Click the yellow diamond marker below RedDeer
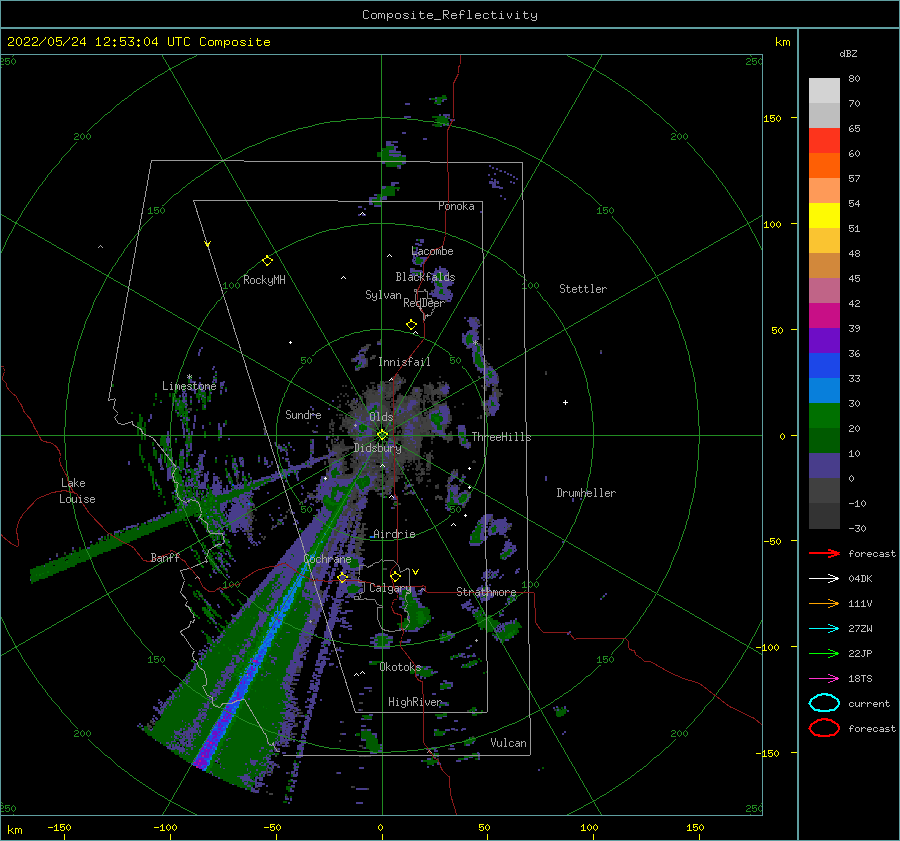Screen dimensions: 900x841 tap(411, 325)
